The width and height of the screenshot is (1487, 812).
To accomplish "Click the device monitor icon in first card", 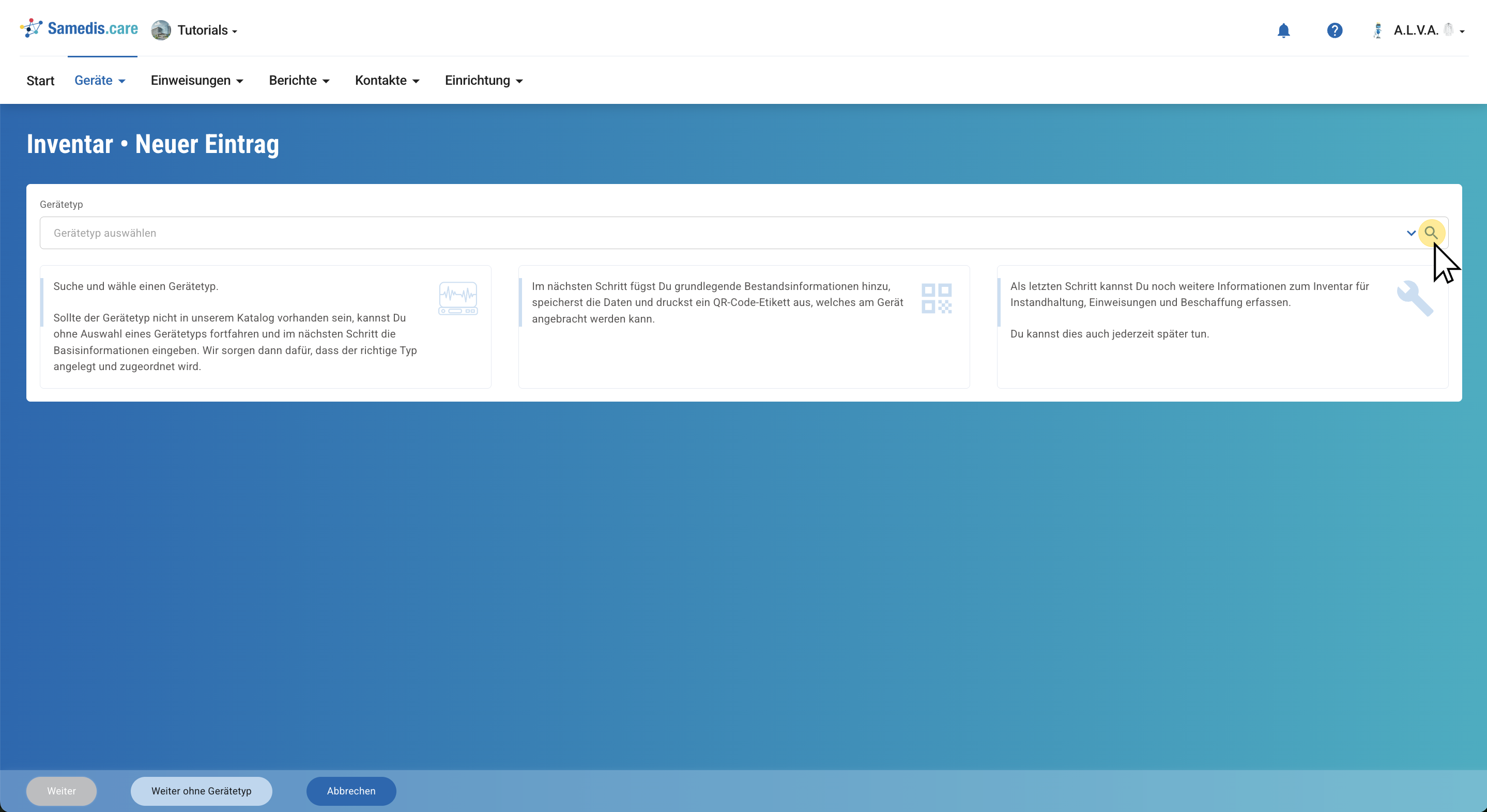I will click(458, 298).
